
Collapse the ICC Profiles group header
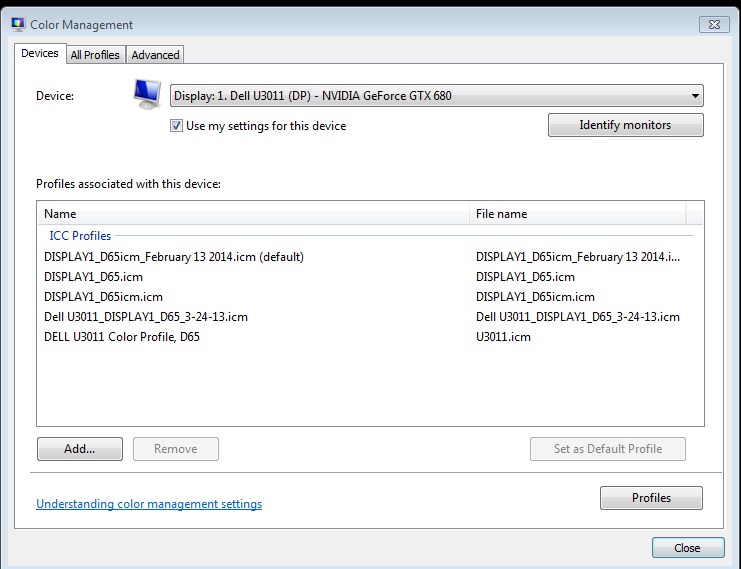coord(80,236)
